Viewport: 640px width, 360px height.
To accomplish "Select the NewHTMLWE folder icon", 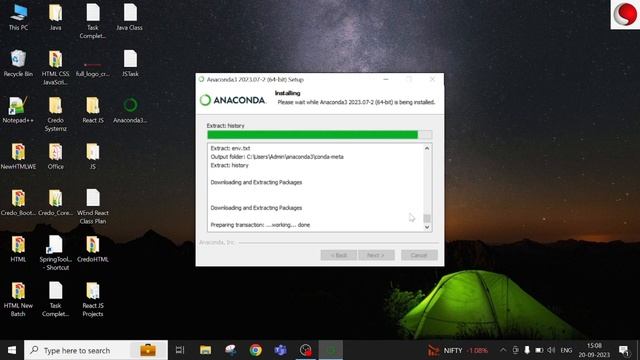I will pos(18,156).
